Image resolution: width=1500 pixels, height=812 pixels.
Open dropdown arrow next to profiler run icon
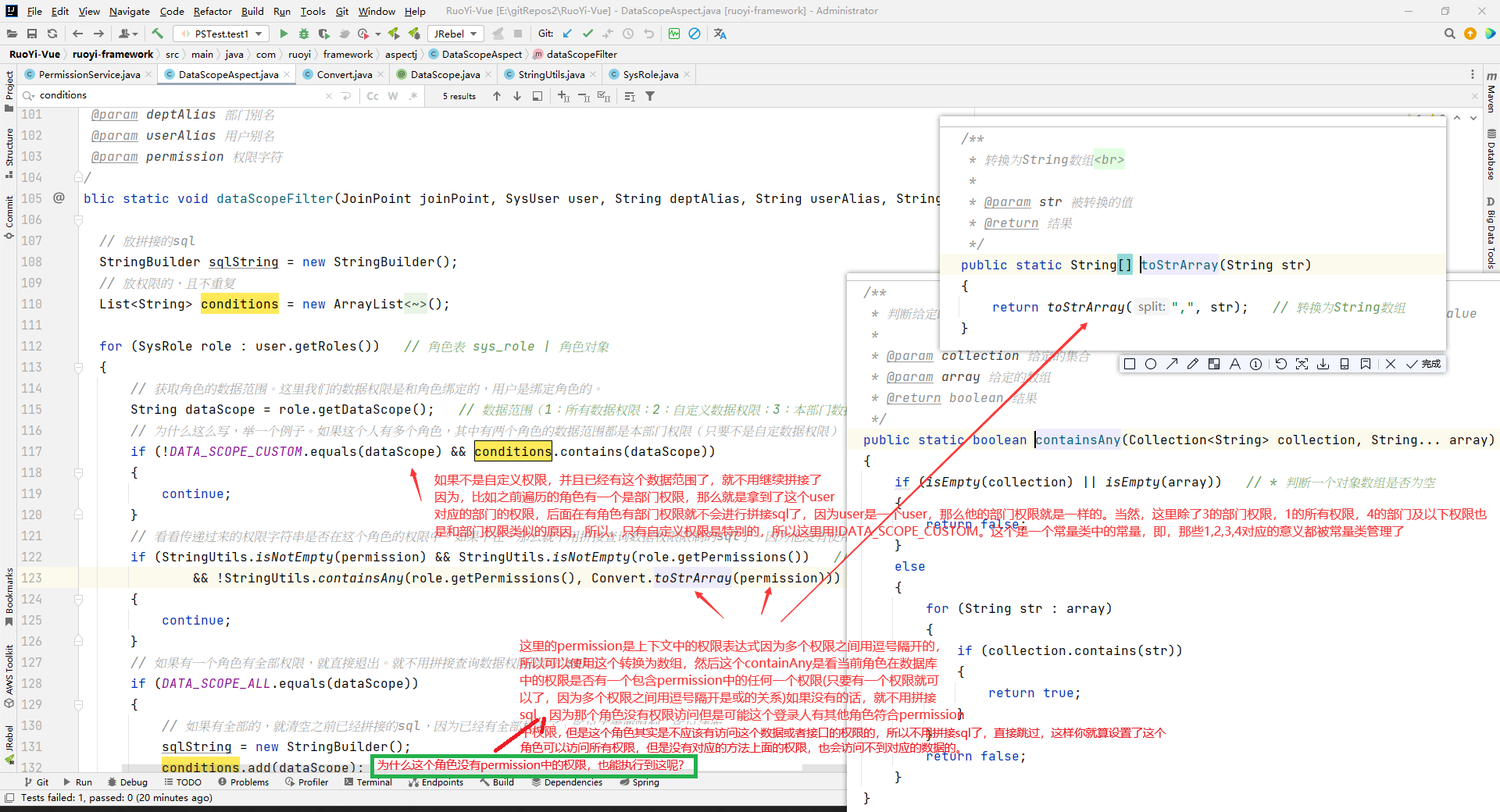tap(378, 34)
